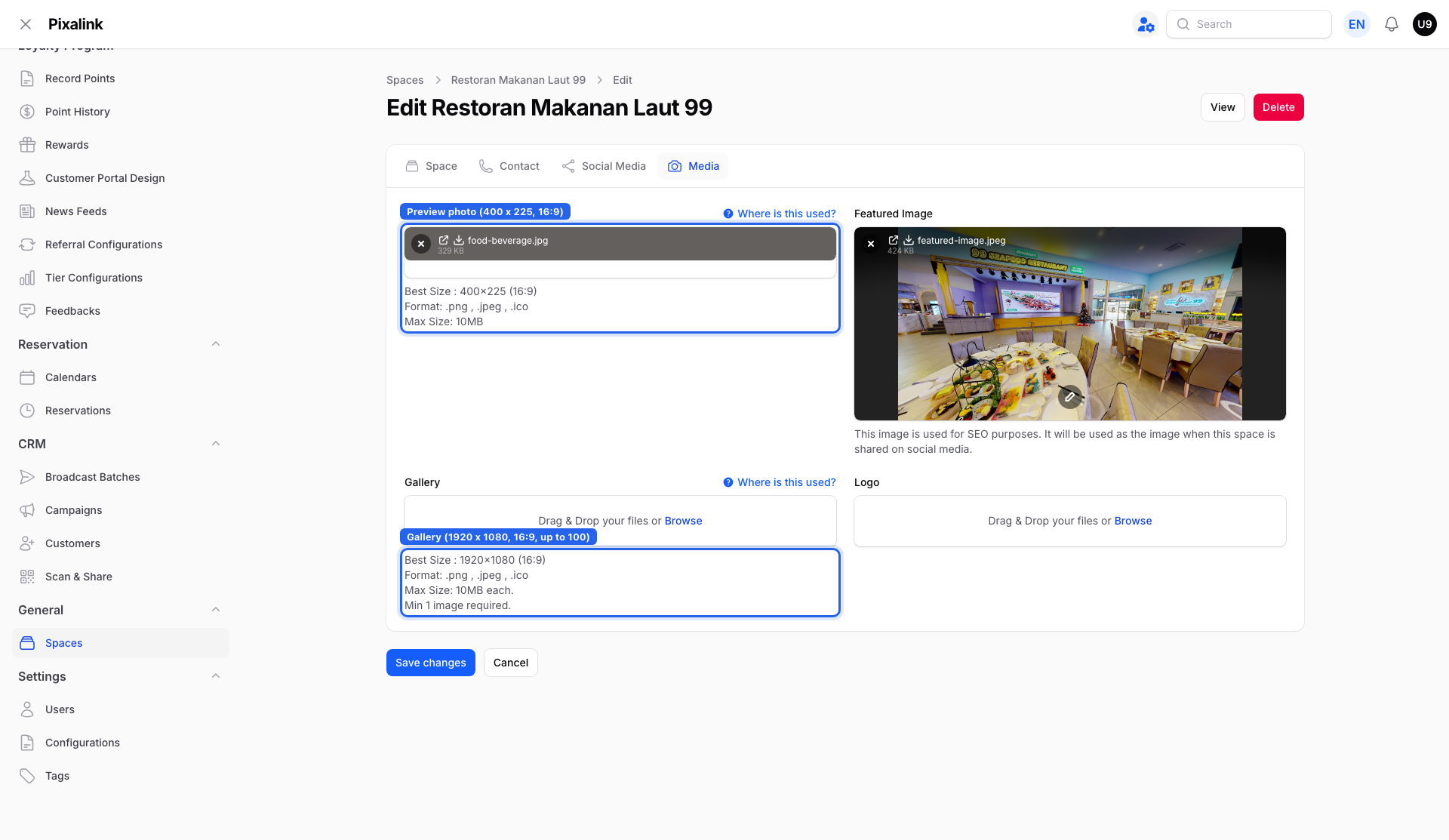Click the Cancel button
Viewport: 1449px width, 840px height.
click(511, 663)
